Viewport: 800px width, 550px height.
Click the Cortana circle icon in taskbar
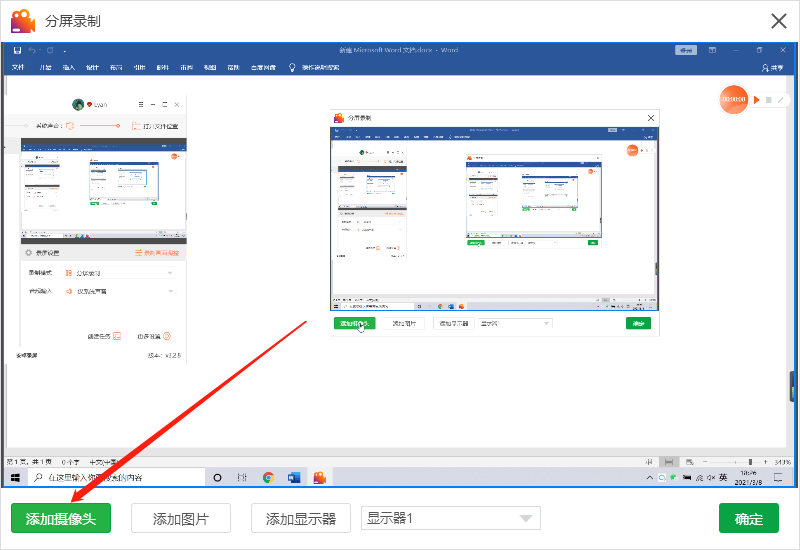218,478
